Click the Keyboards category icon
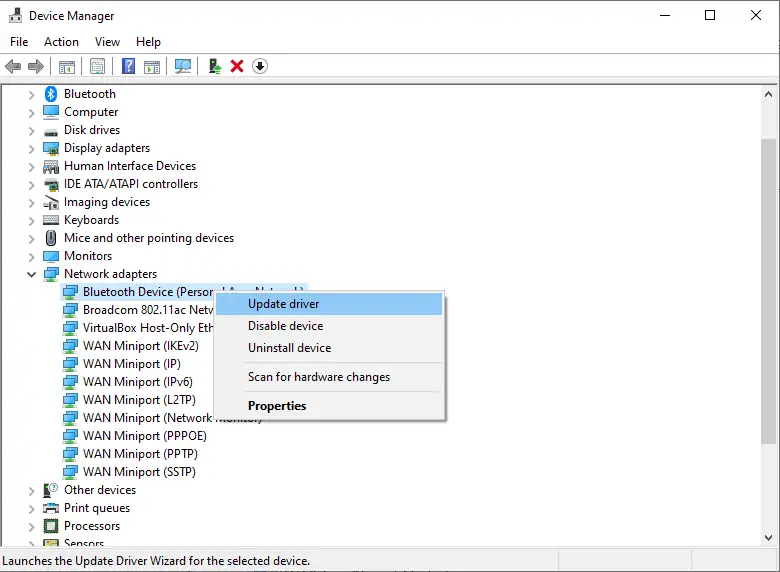 pos(51,220)
